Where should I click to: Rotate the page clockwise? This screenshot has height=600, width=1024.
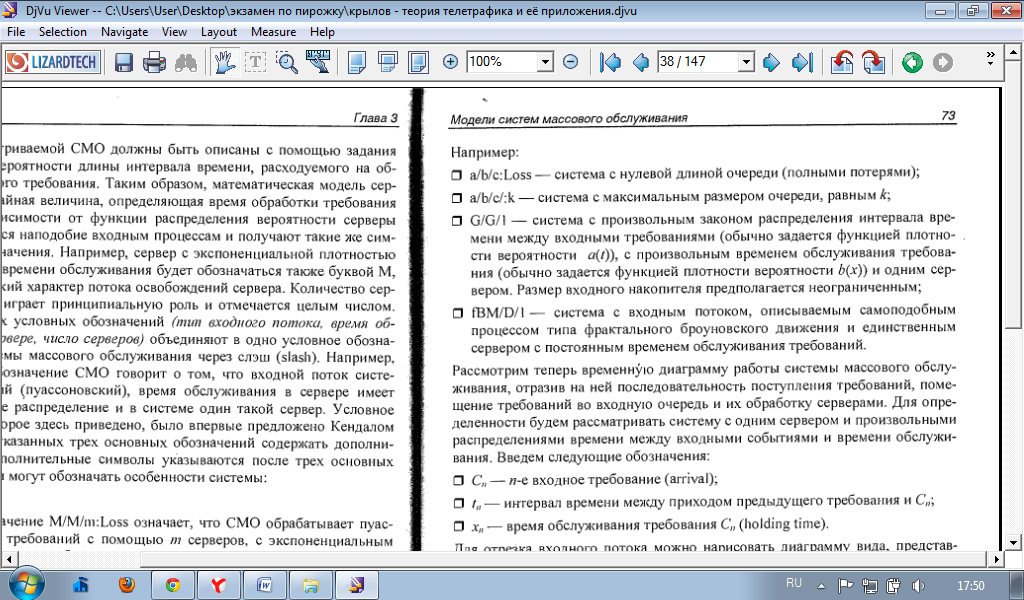click(x=873, y=63)
